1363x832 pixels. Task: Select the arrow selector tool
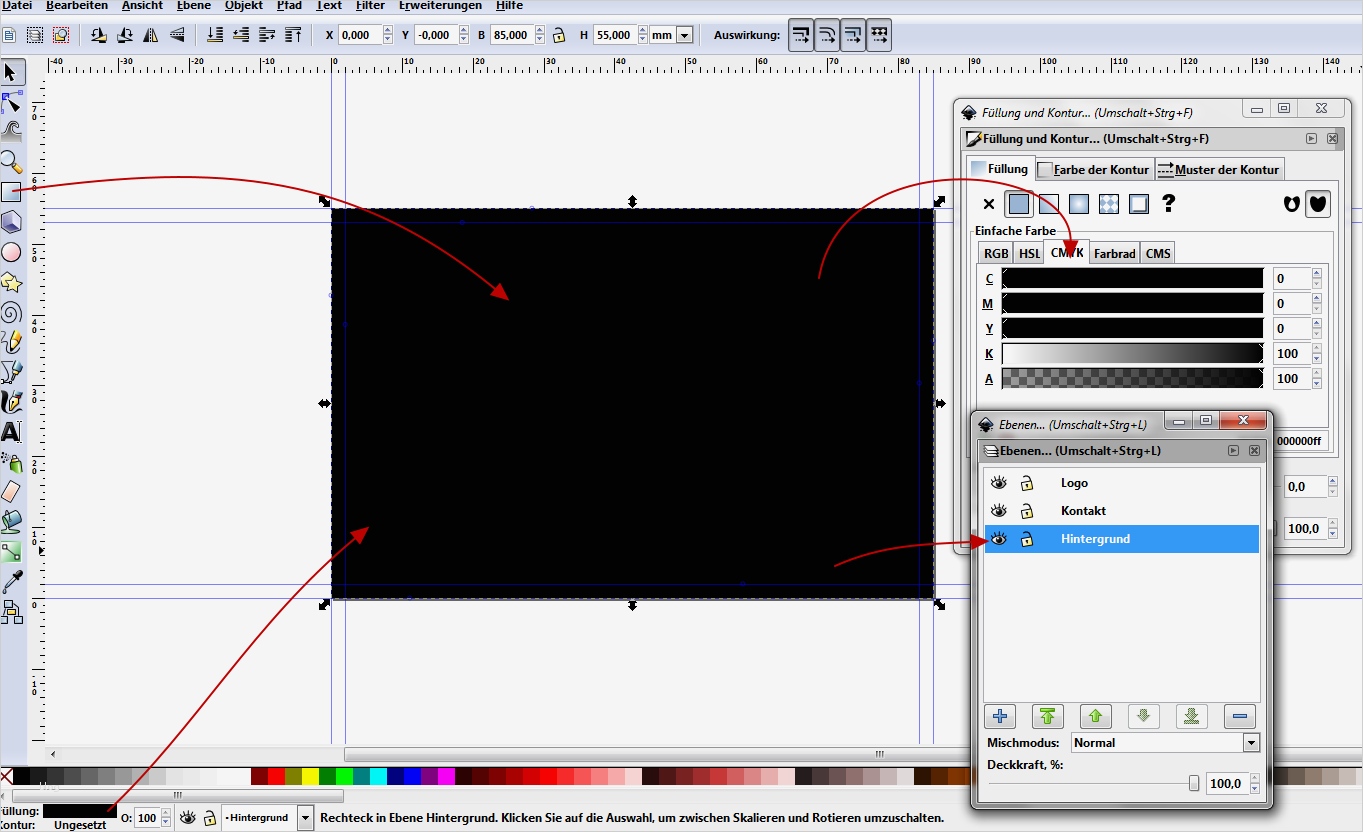point(11,72)
